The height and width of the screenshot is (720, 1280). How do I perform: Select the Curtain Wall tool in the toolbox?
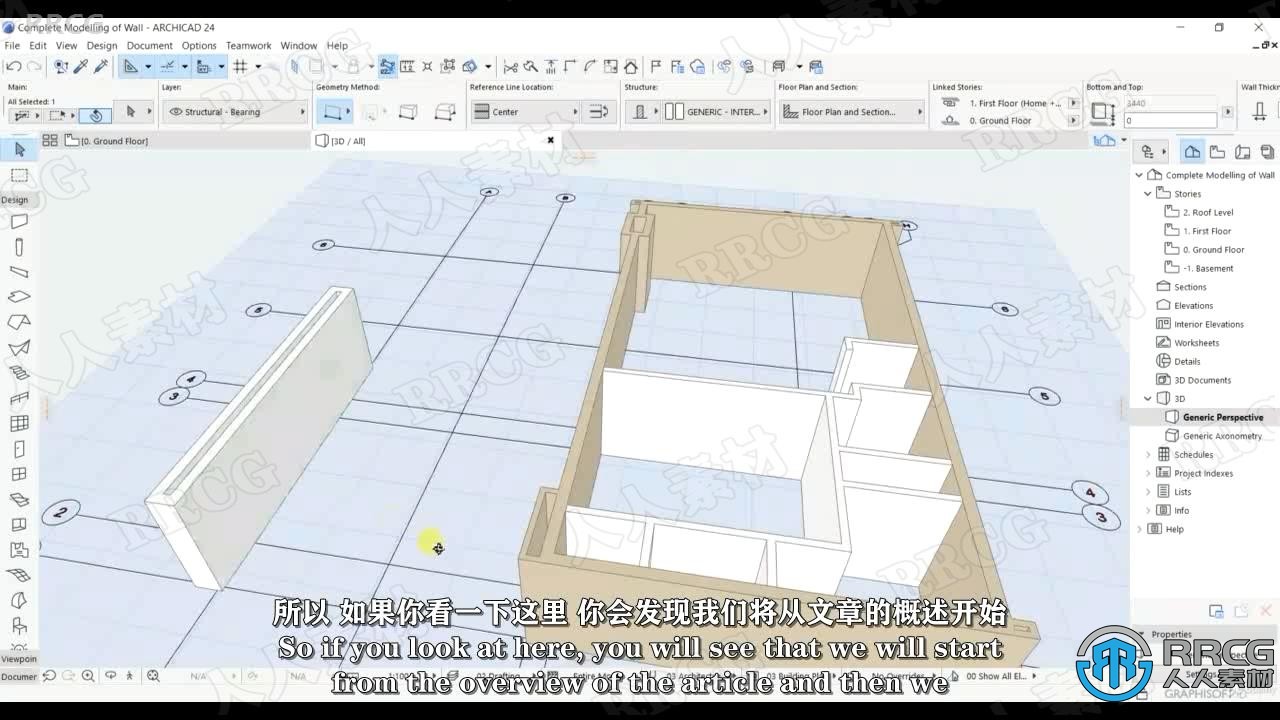click(x=19, y=424)
